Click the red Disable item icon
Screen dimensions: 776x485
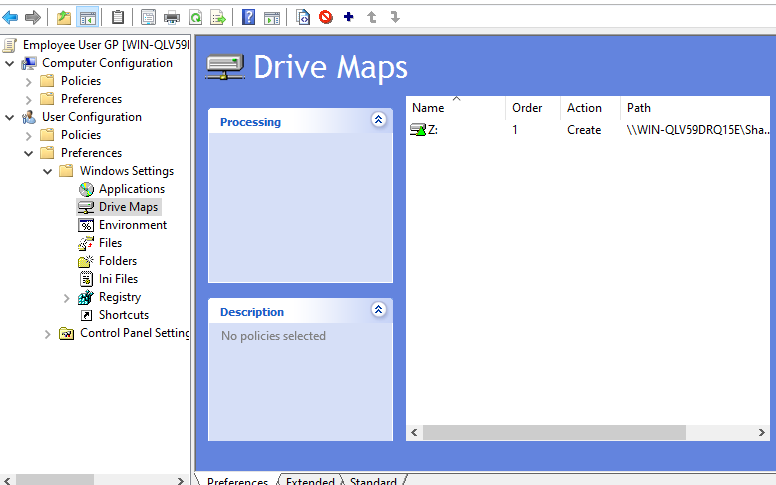click(326, 17)
